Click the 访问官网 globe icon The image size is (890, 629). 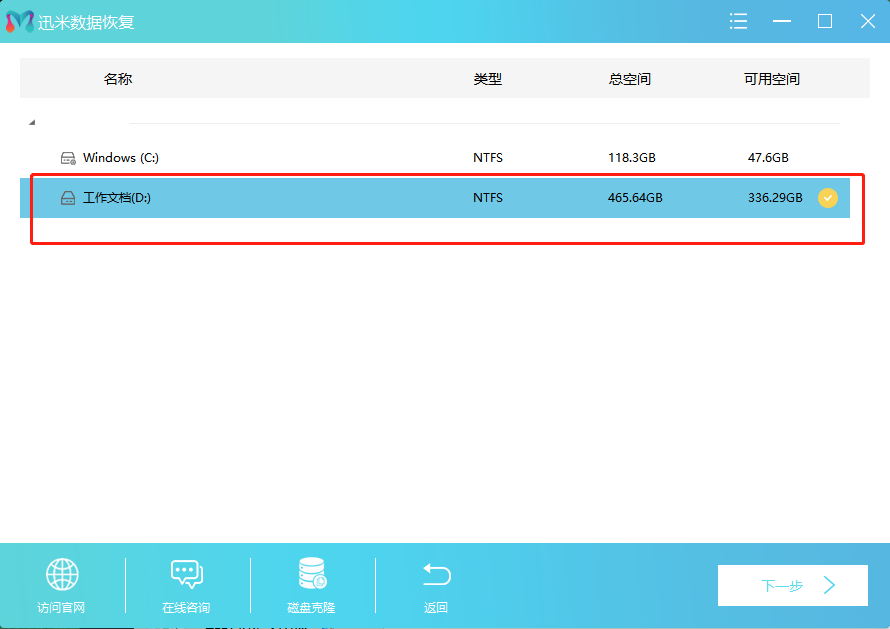(x=62, y=575)
